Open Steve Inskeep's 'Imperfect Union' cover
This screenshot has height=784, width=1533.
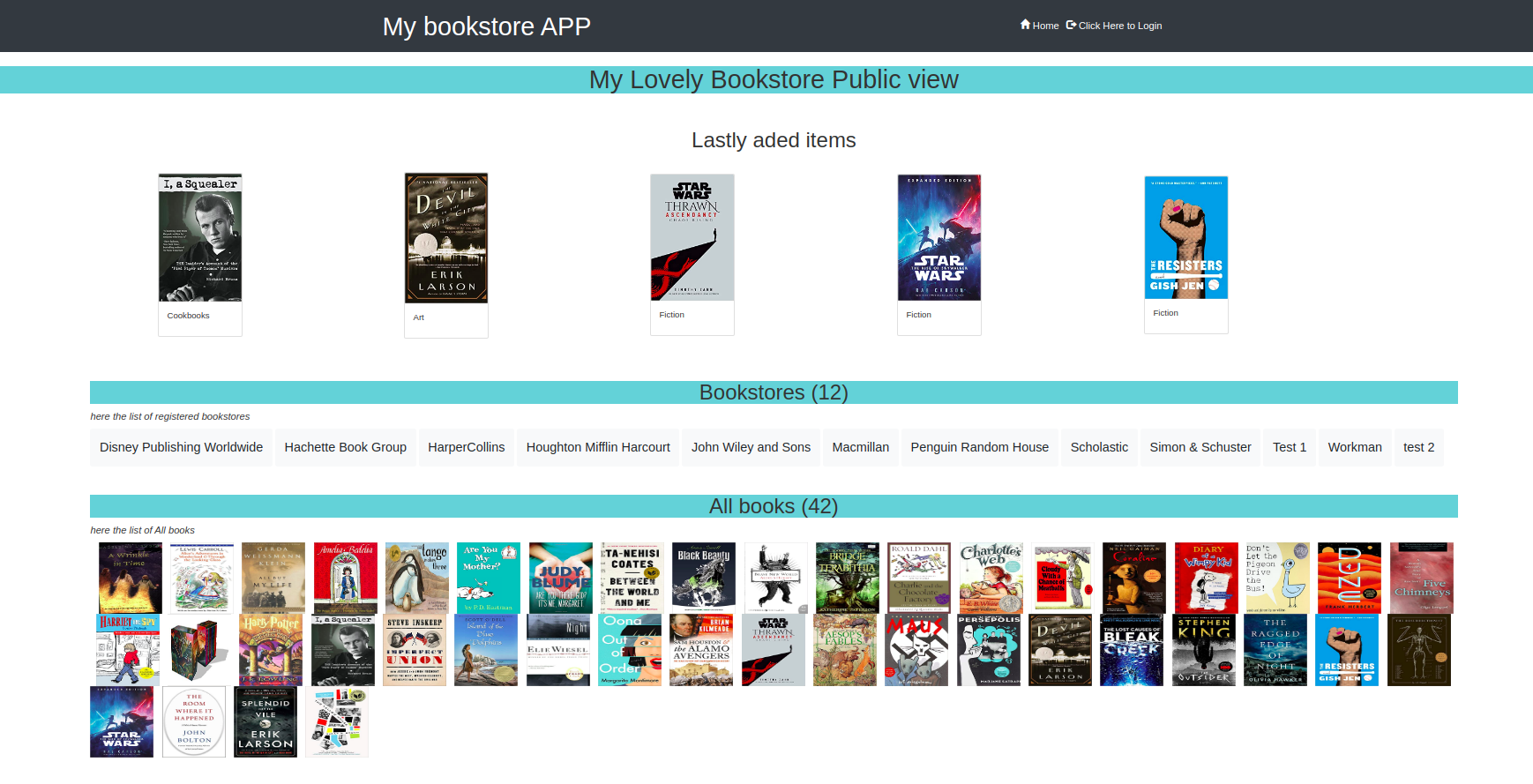[415, 650]
